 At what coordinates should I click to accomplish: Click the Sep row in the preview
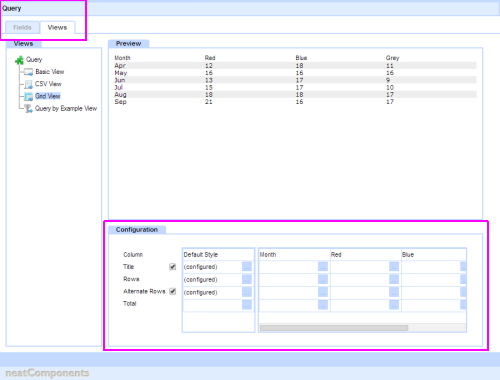click(295, 102)
